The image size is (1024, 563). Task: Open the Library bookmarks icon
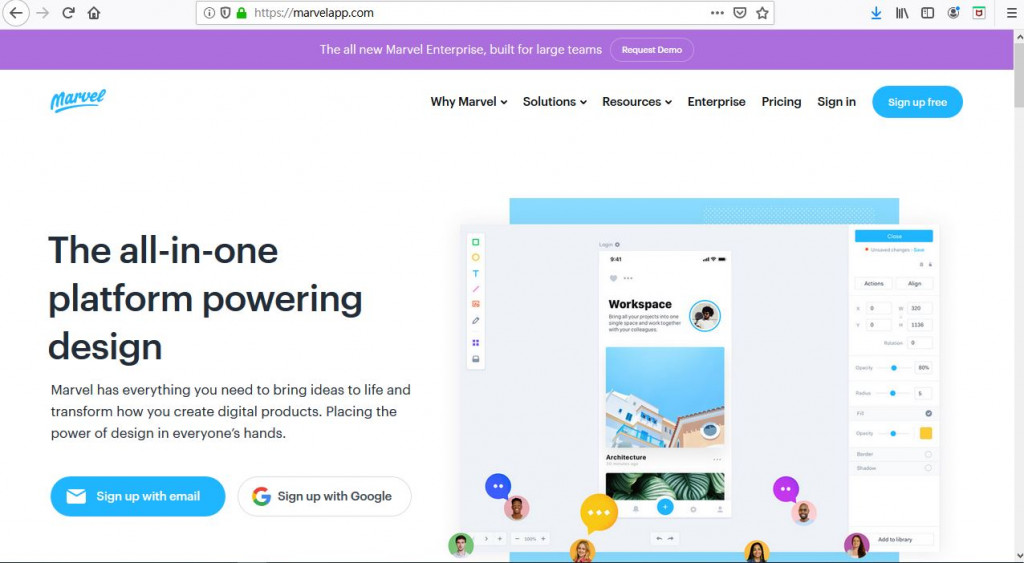tap(902, 13)
